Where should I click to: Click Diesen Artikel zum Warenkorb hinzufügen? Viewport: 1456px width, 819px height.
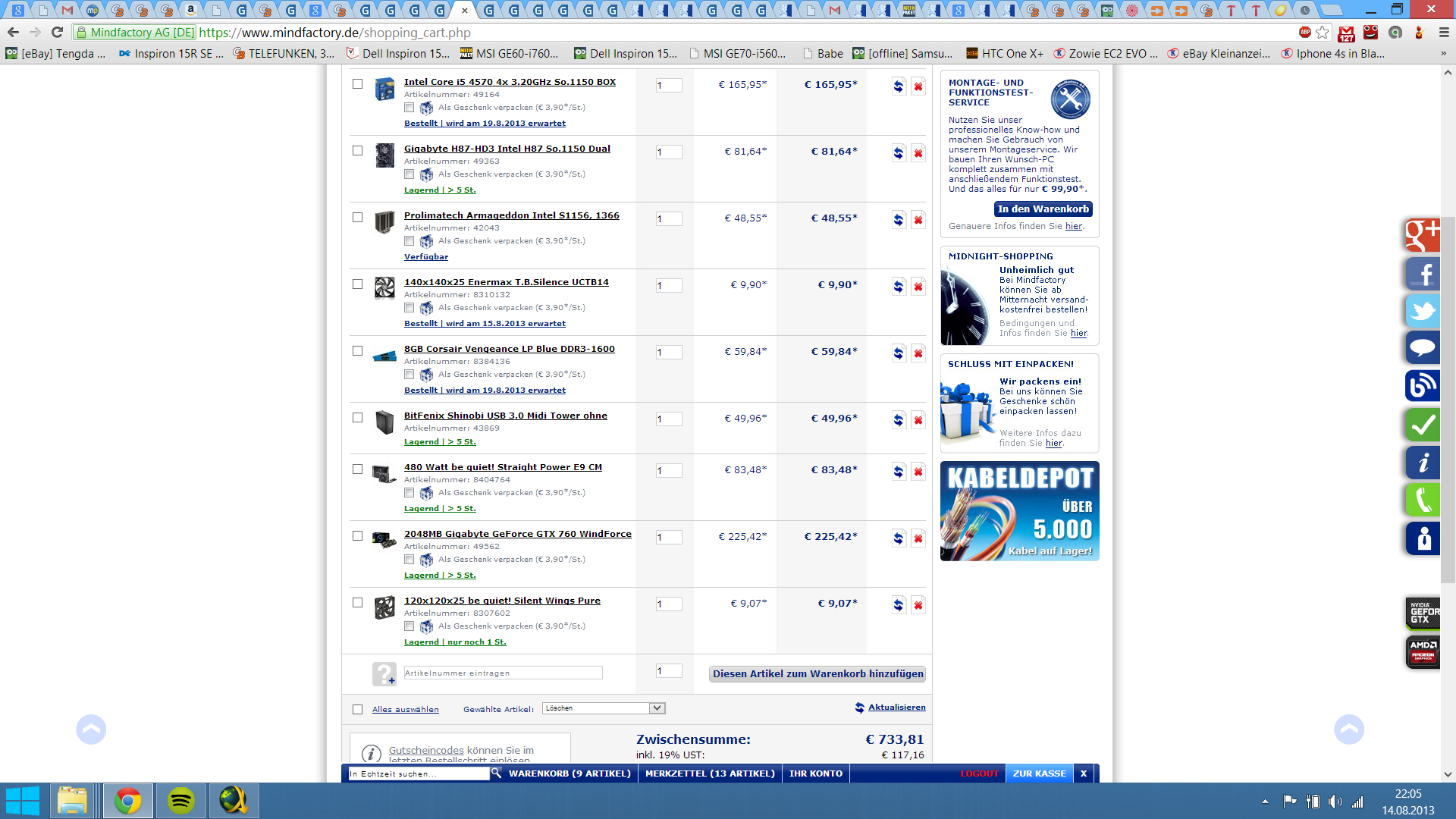[x=817, y=674]
